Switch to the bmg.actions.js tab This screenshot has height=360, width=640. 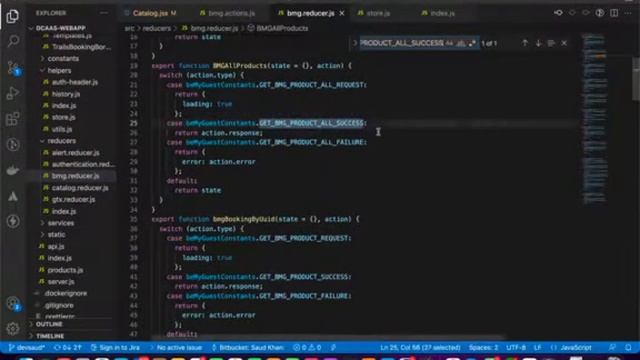tap(231, 13)
